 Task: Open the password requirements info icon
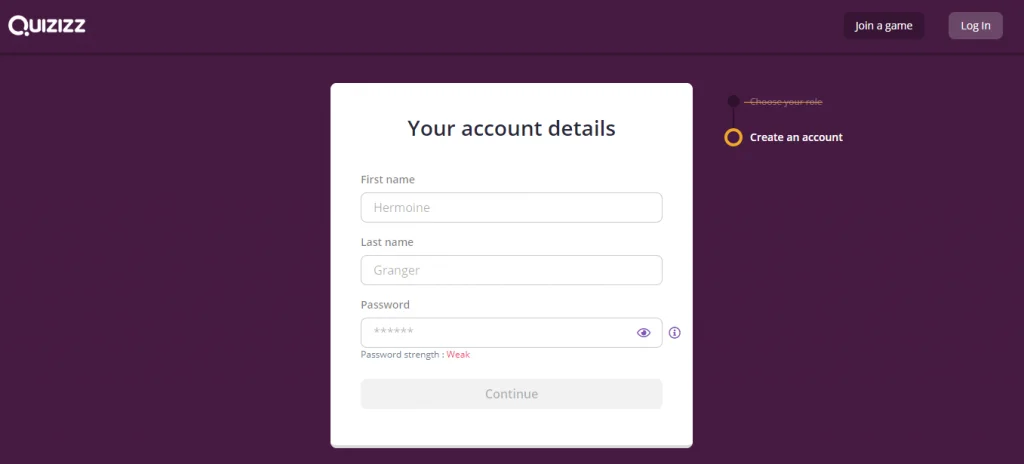tap(675, 333)
